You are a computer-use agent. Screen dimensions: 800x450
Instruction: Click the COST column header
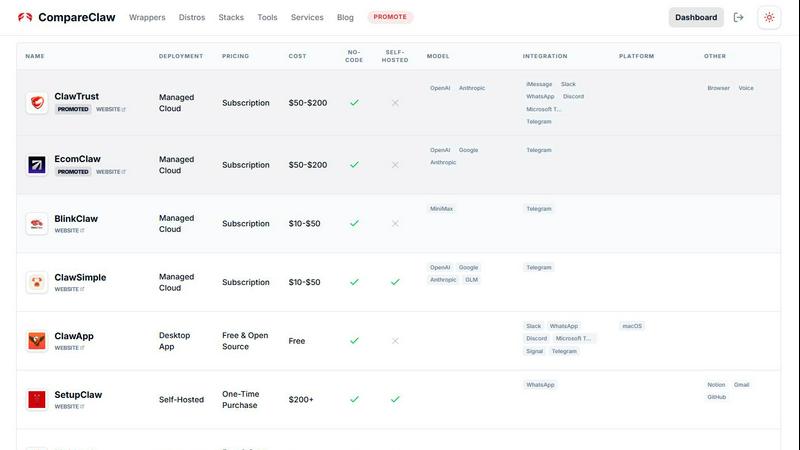(x=297, y=56)
